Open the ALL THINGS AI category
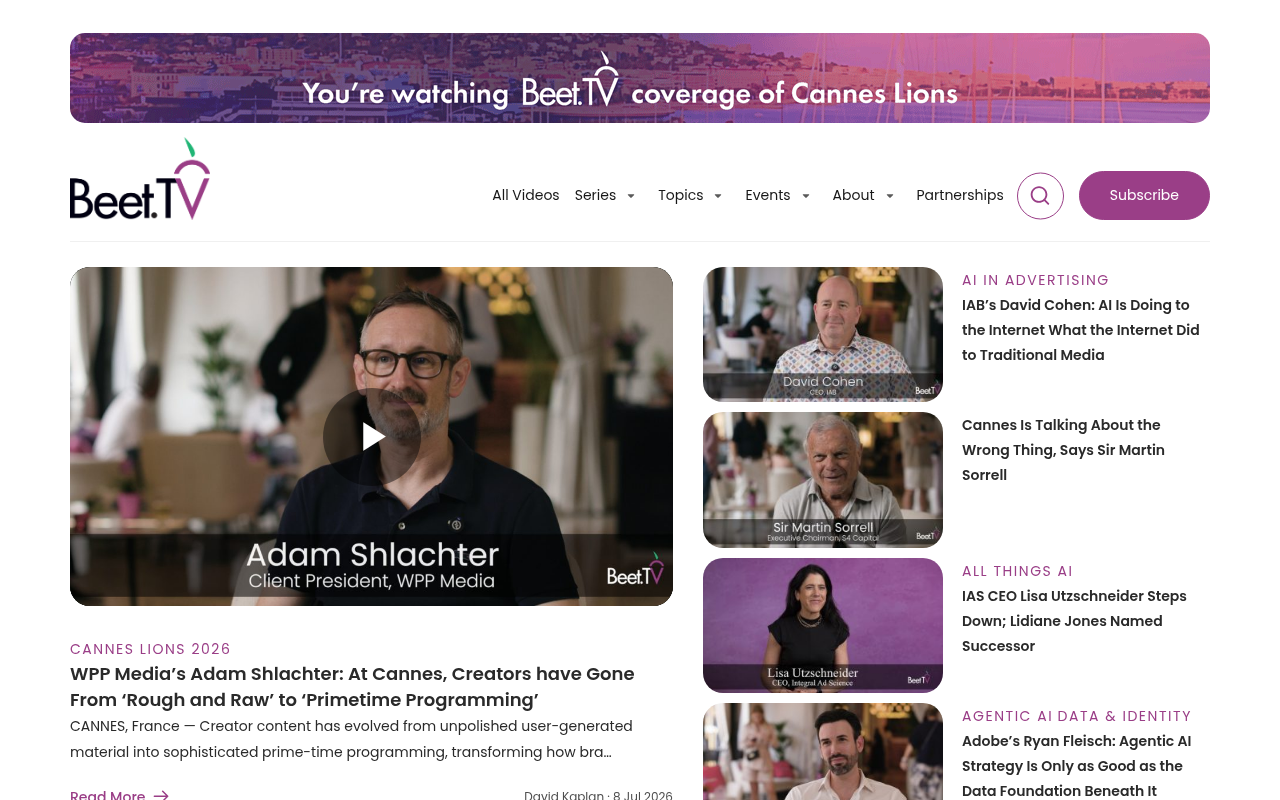This screenshot has height=800, width=1280. point(1017,571)
